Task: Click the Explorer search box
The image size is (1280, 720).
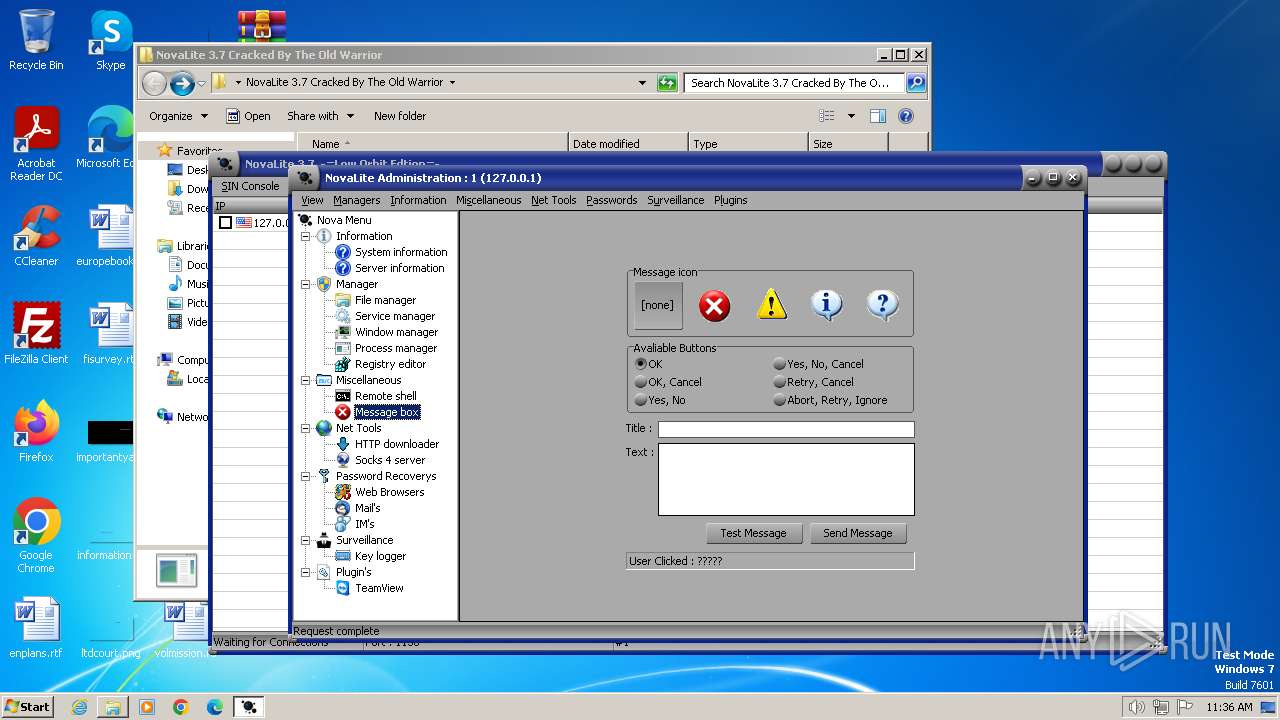Action: (x=795, y=83)
